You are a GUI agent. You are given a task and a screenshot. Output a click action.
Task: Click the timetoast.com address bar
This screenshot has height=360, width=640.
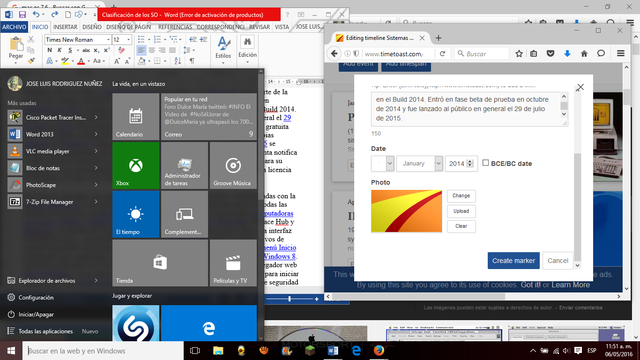395,53
